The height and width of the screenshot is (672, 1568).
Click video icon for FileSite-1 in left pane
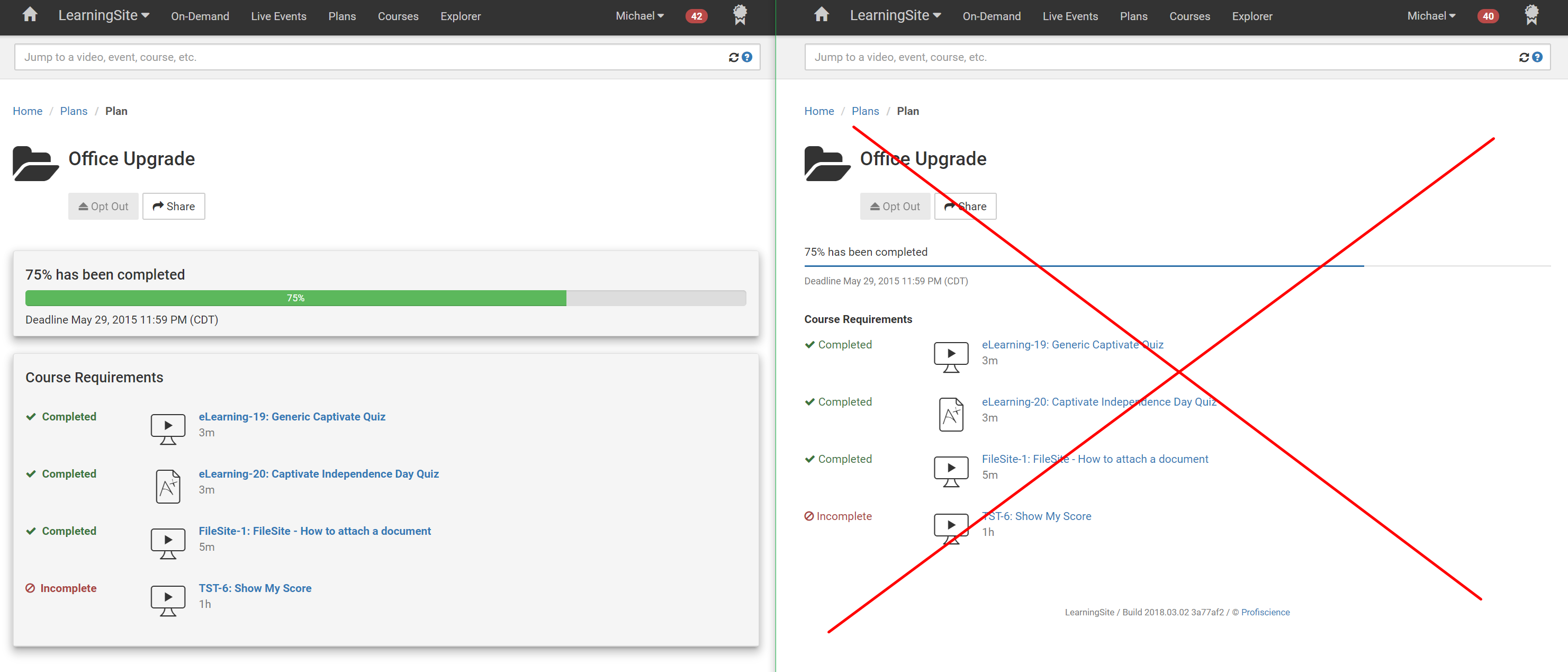168,544
